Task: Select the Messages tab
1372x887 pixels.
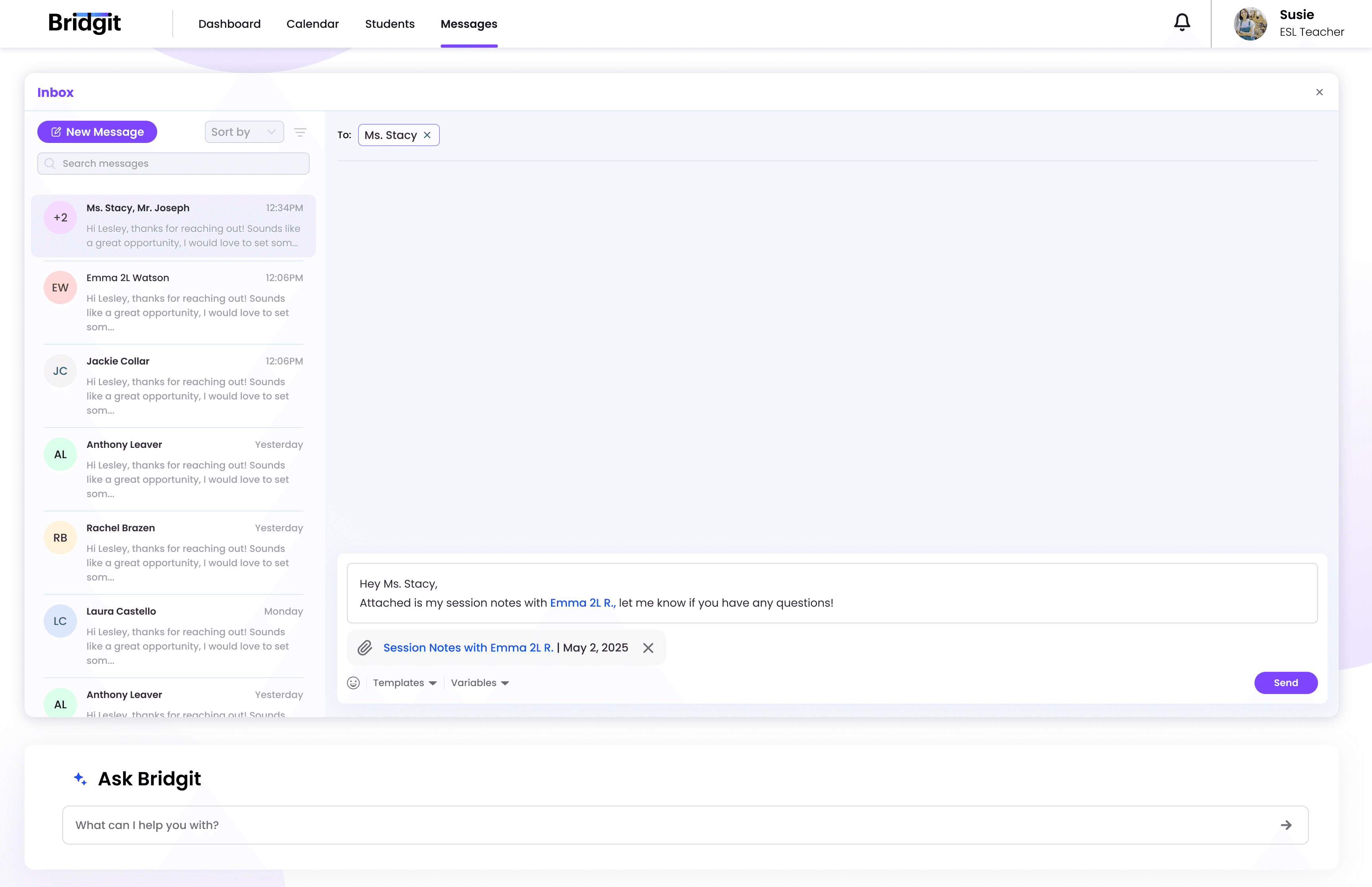Action: [469, 23]
